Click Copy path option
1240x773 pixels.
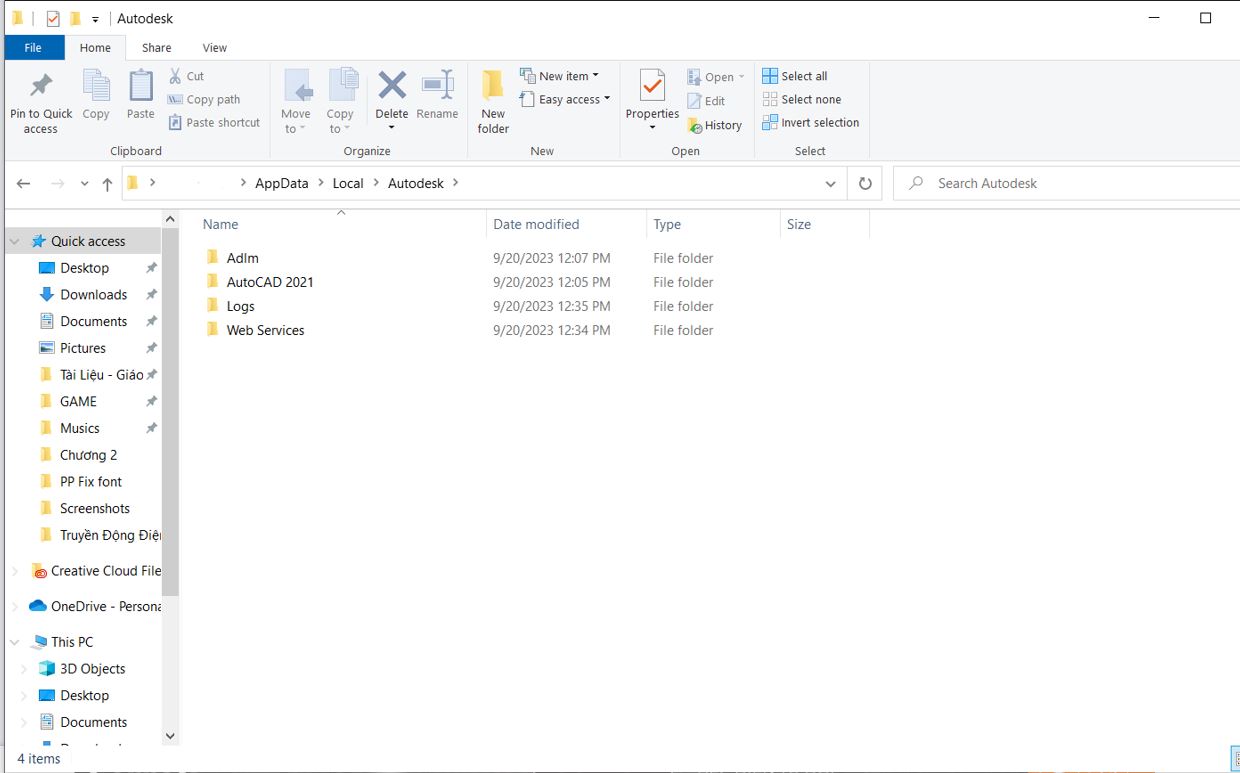pyautogui.click(x=204, y=99)
